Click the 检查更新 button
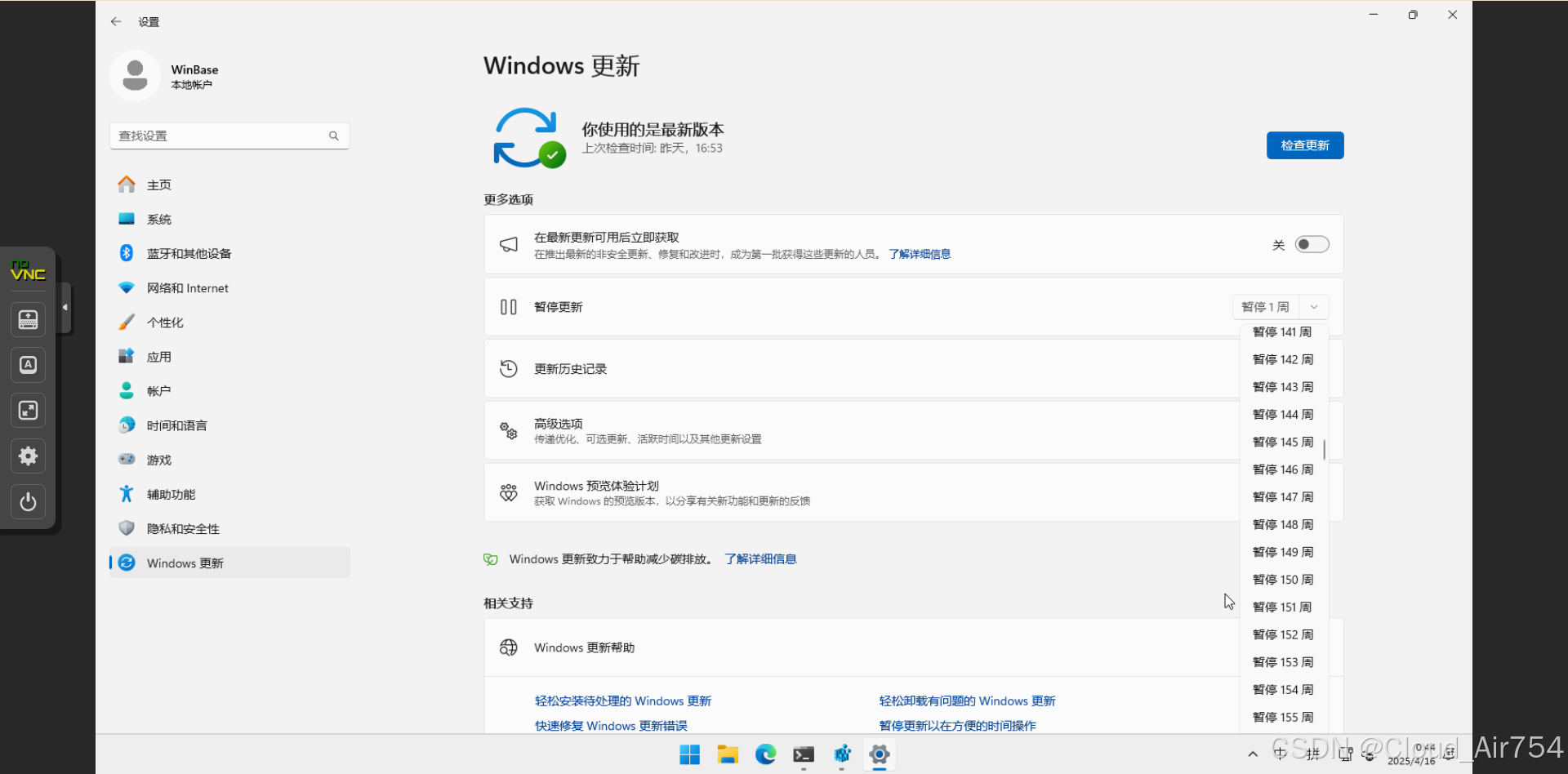1568x774 pixels. (1305, 145)
